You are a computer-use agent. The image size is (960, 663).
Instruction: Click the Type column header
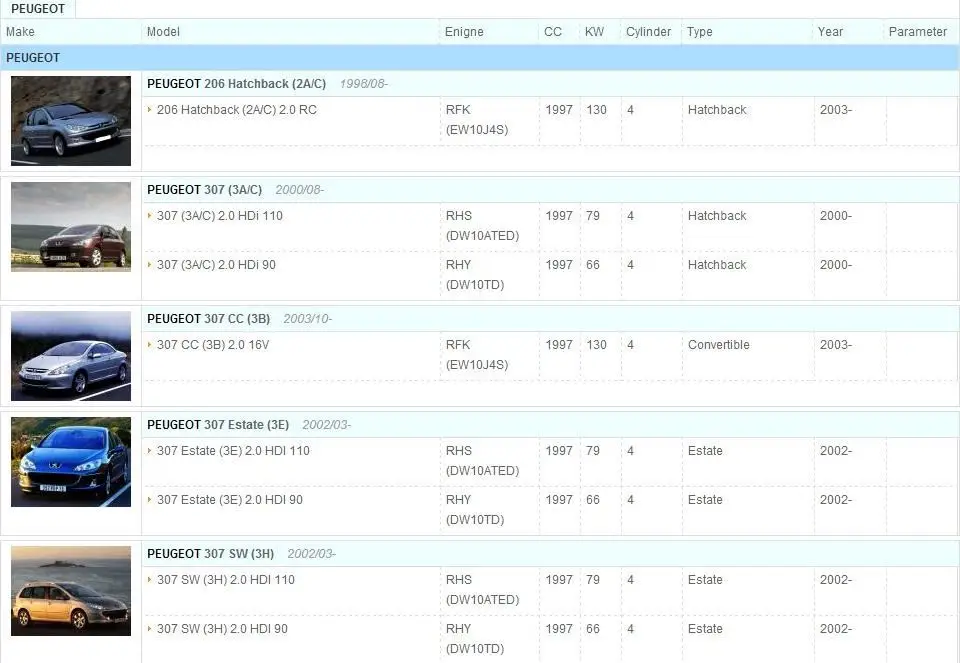(x=700, y=32)
